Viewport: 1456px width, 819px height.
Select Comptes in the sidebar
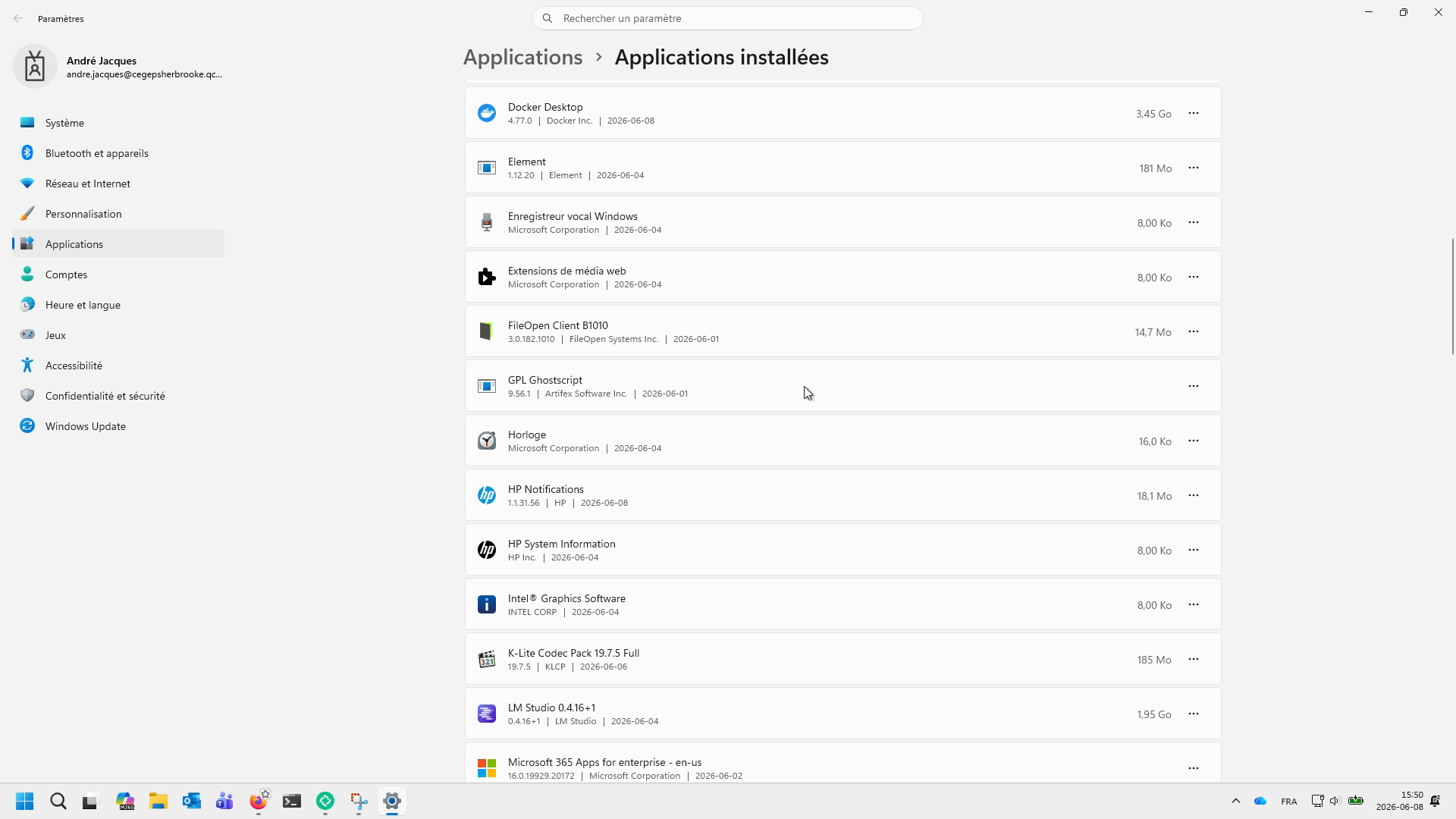click(118, 275)
